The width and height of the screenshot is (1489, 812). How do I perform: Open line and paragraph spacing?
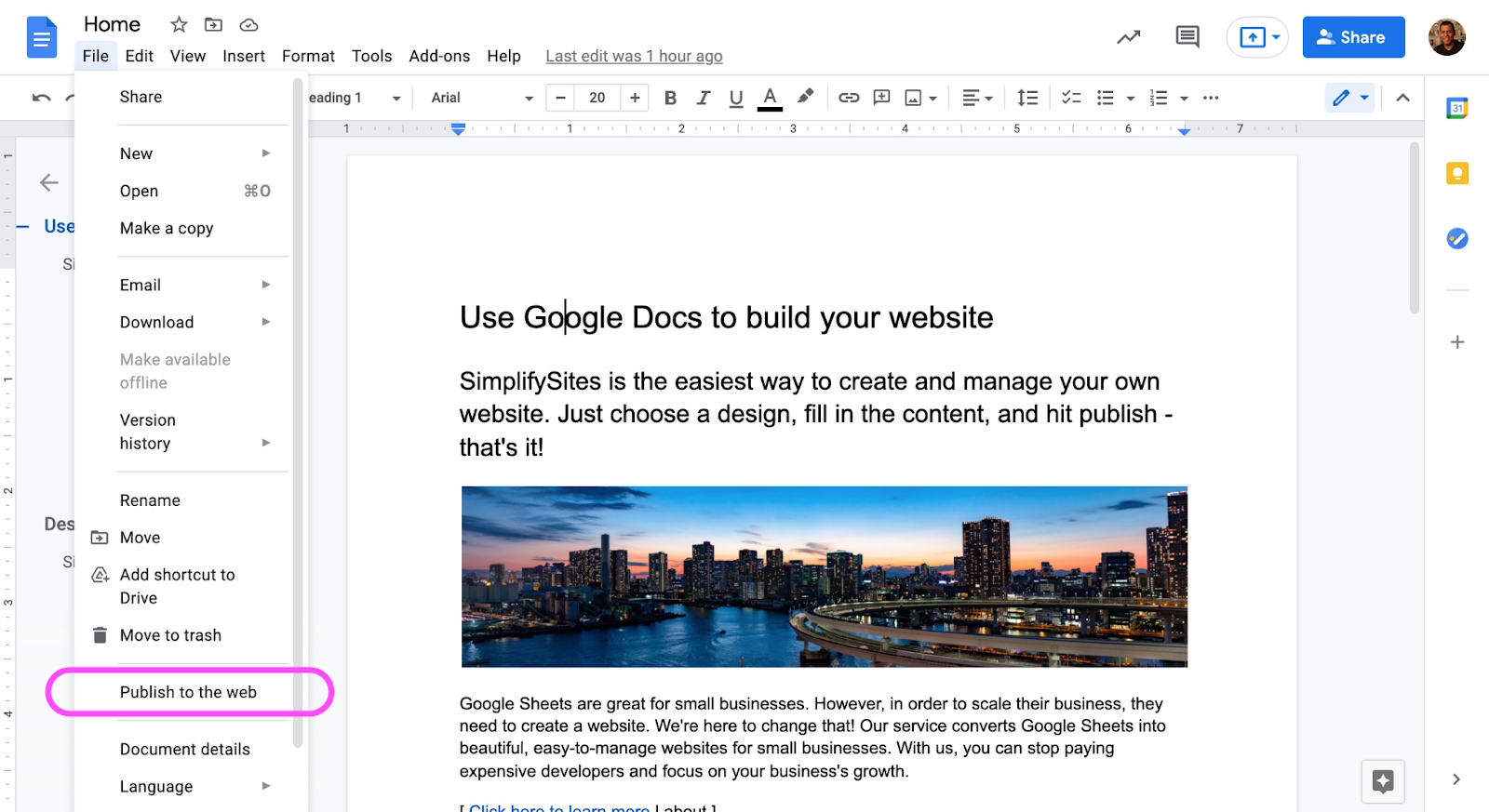tap(1027, 98)
